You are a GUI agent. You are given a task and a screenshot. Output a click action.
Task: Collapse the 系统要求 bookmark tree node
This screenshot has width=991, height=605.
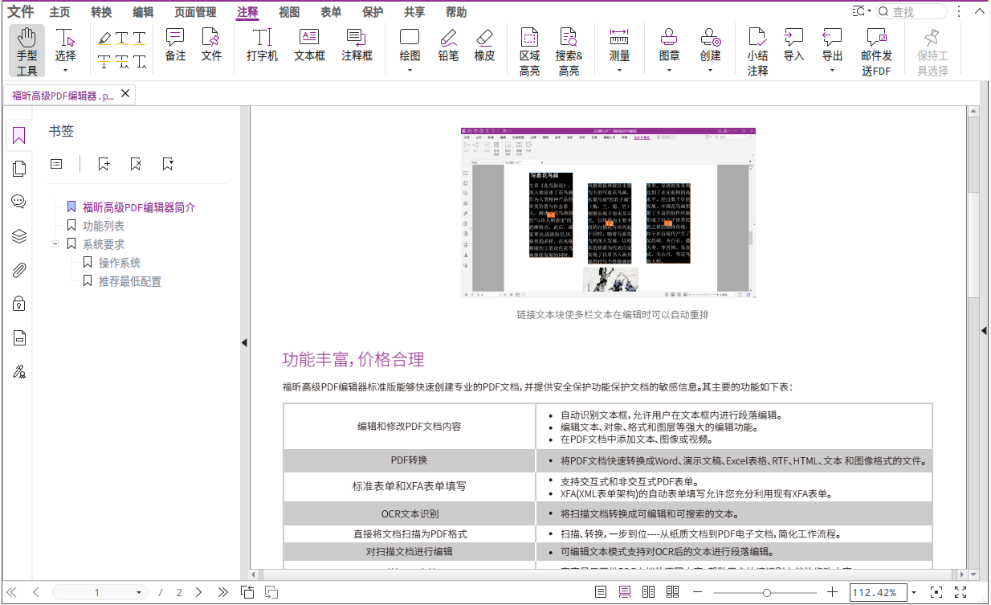[57, 242]
